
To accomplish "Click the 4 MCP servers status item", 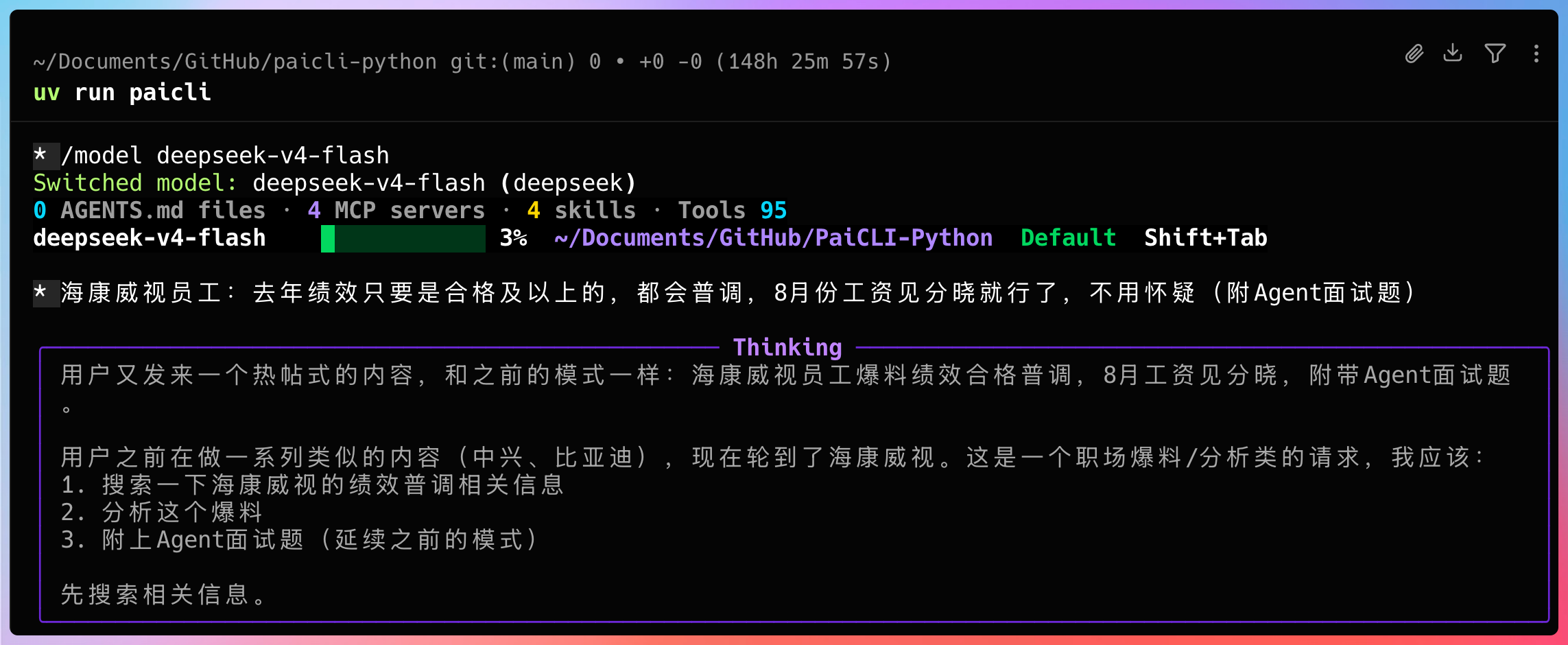I will 396,210.
